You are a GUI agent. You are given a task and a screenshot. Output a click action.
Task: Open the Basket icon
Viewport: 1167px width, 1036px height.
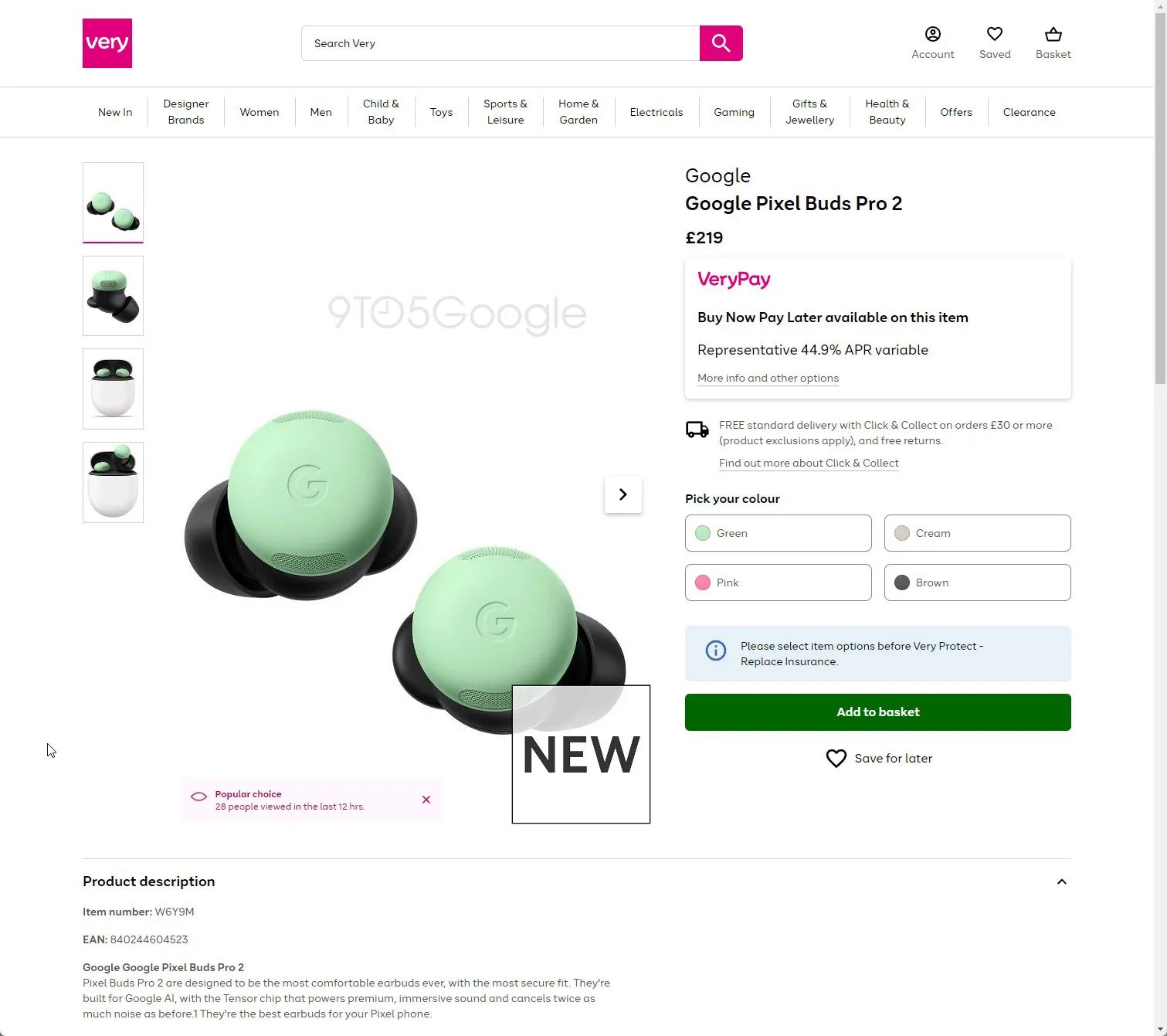point(1053,34)
